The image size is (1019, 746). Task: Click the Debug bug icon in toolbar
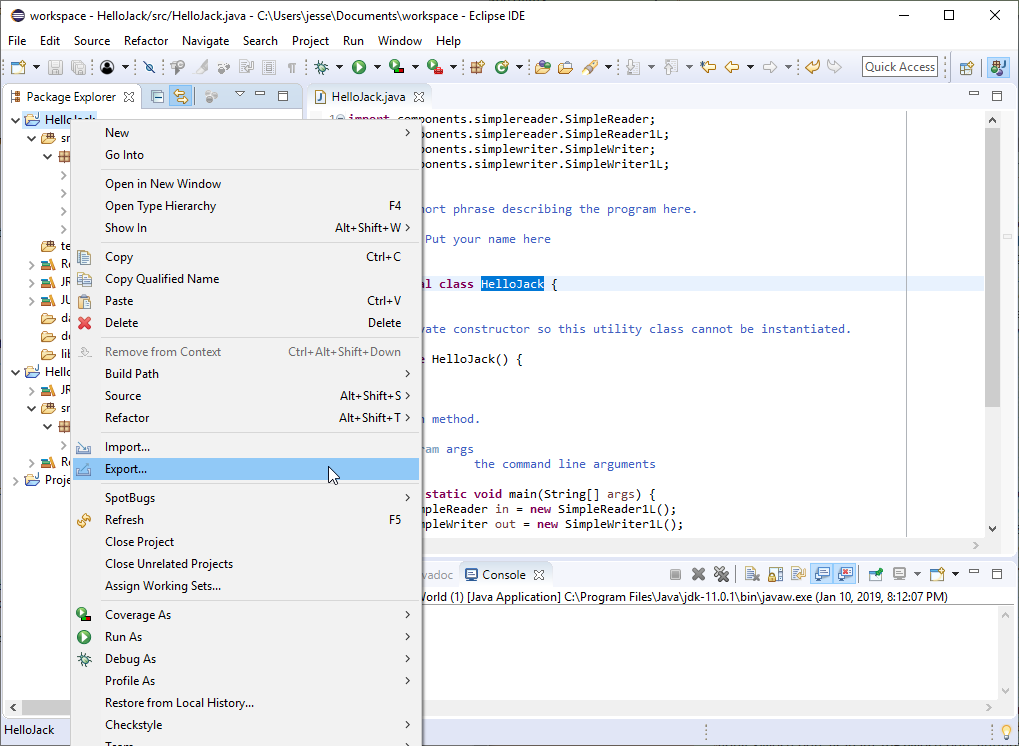pos(321,67)
